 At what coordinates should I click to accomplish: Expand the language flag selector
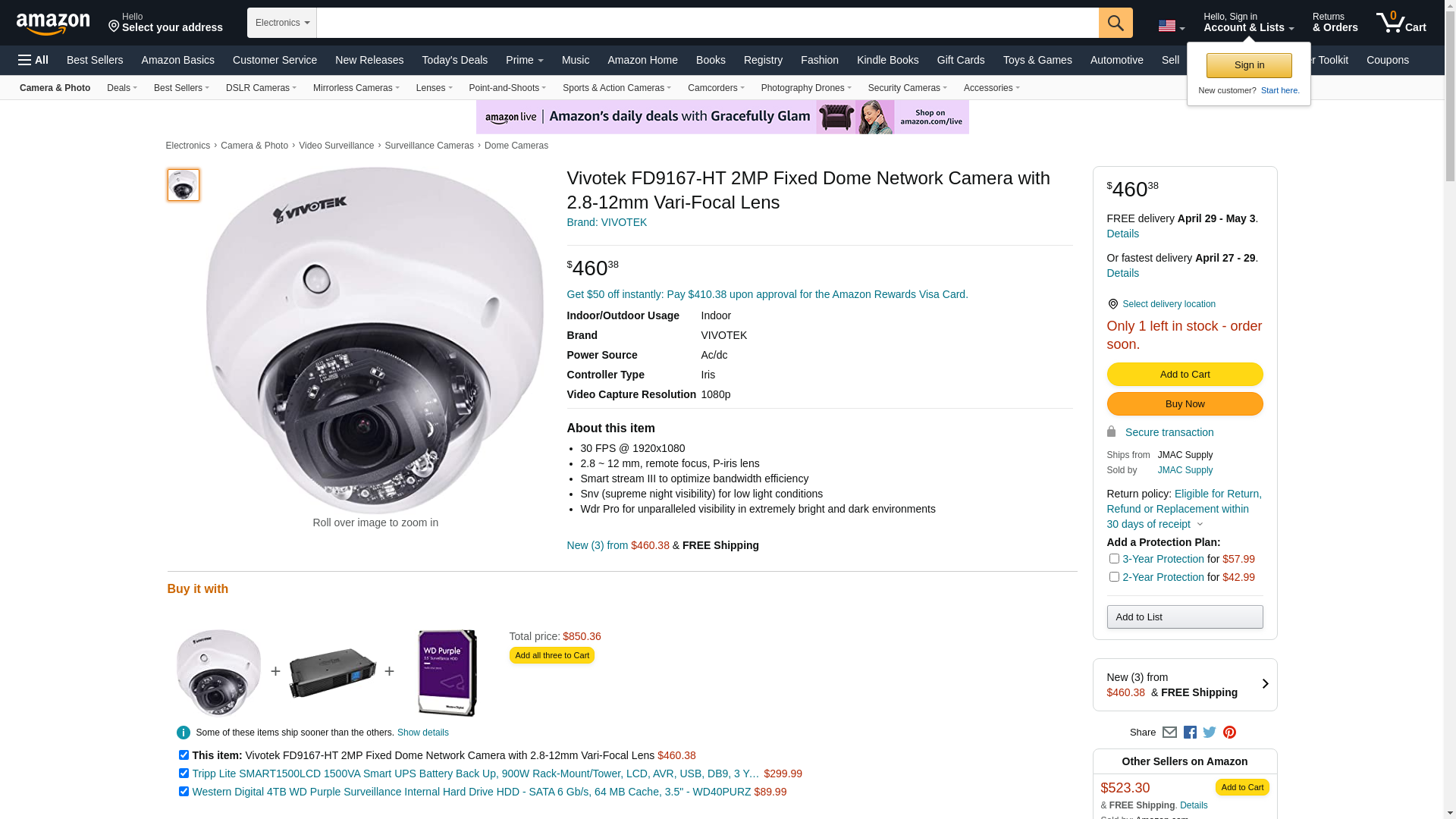(1171, 27)
